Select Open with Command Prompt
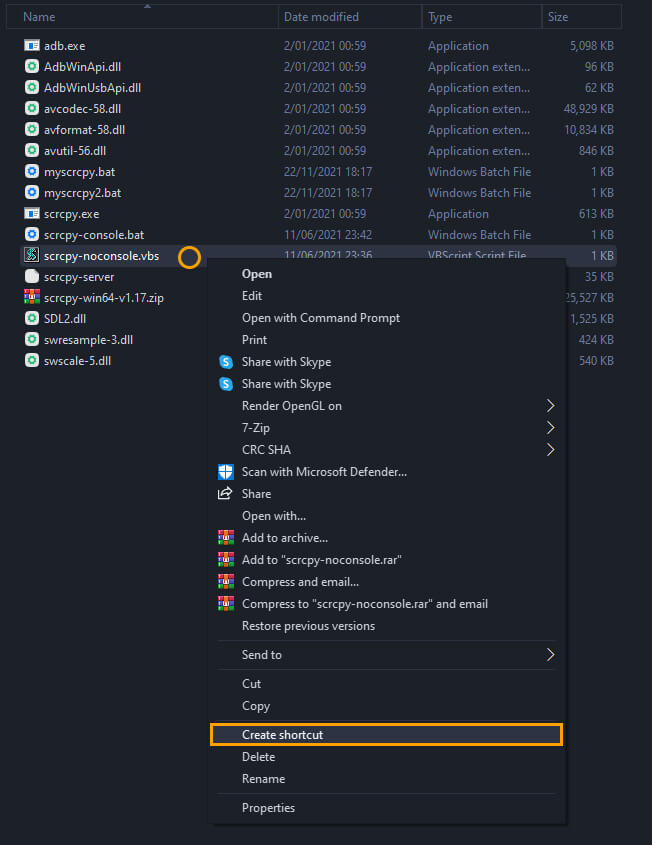This screenshot has width=652, height=845. click(386, 318)
